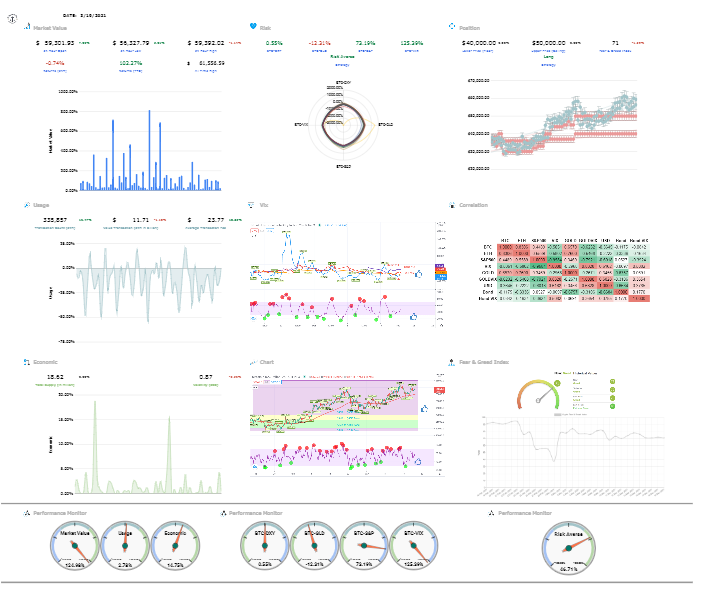This screenshot has height=607, width=711.
Task: Click the thumbs-up icon on the Chart oscillator pane
Action: (x=418, y=461)
